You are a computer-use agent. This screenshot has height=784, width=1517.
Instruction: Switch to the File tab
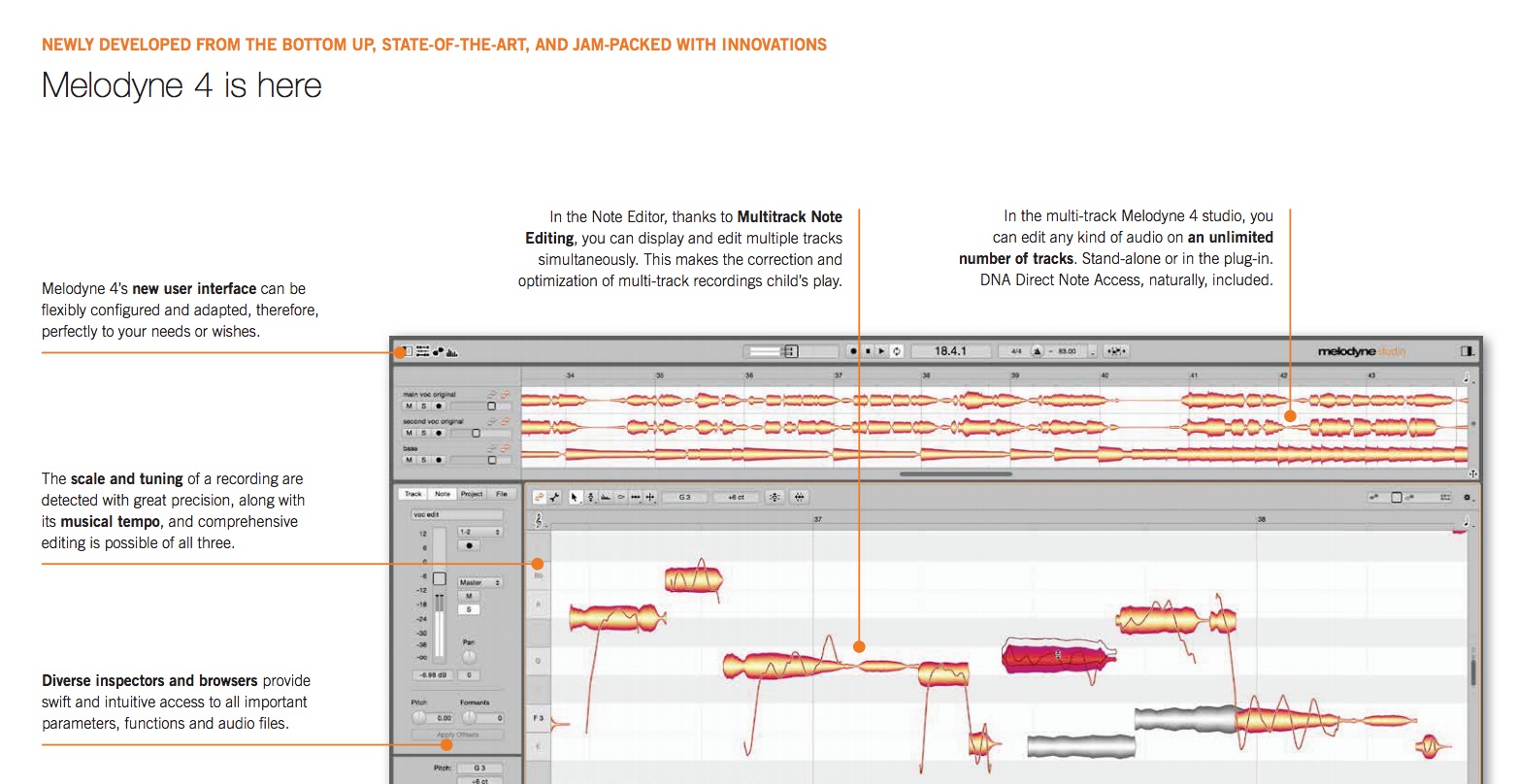[502, 494]
